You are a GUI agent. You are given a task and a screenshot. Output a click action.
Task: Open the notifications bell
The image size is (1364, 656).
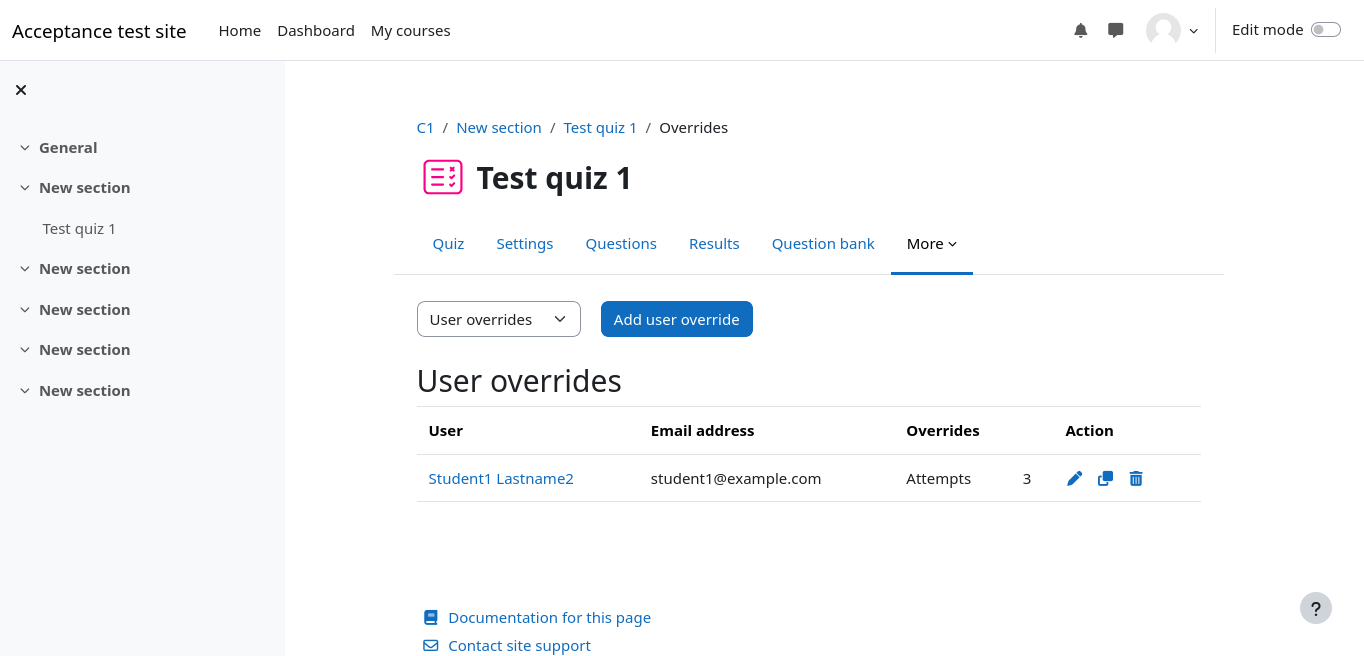(x=1081, y=31)
